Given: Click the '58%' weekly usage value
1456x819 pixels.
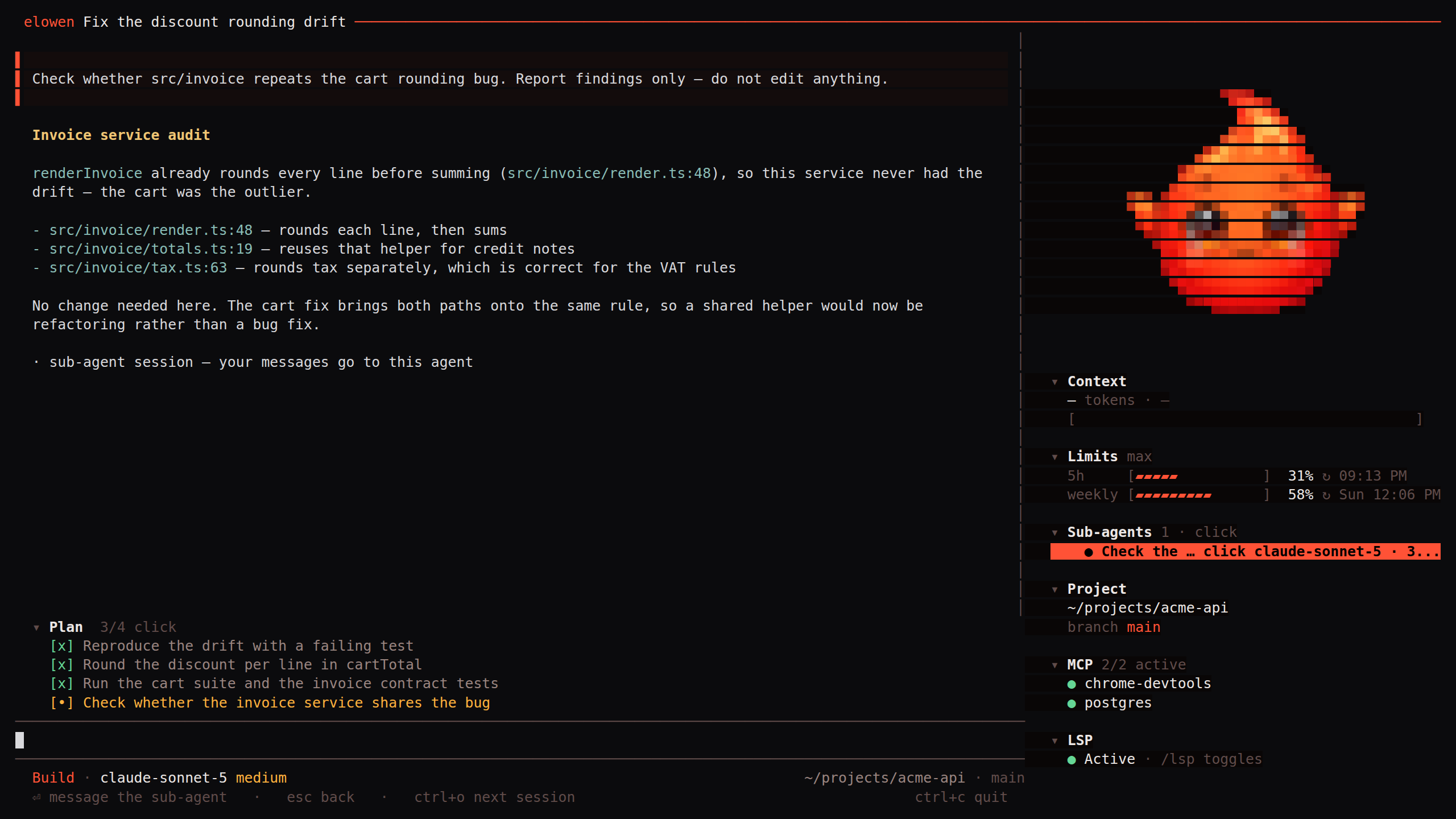Looking at the screenshot, I should coord(1301,495).
